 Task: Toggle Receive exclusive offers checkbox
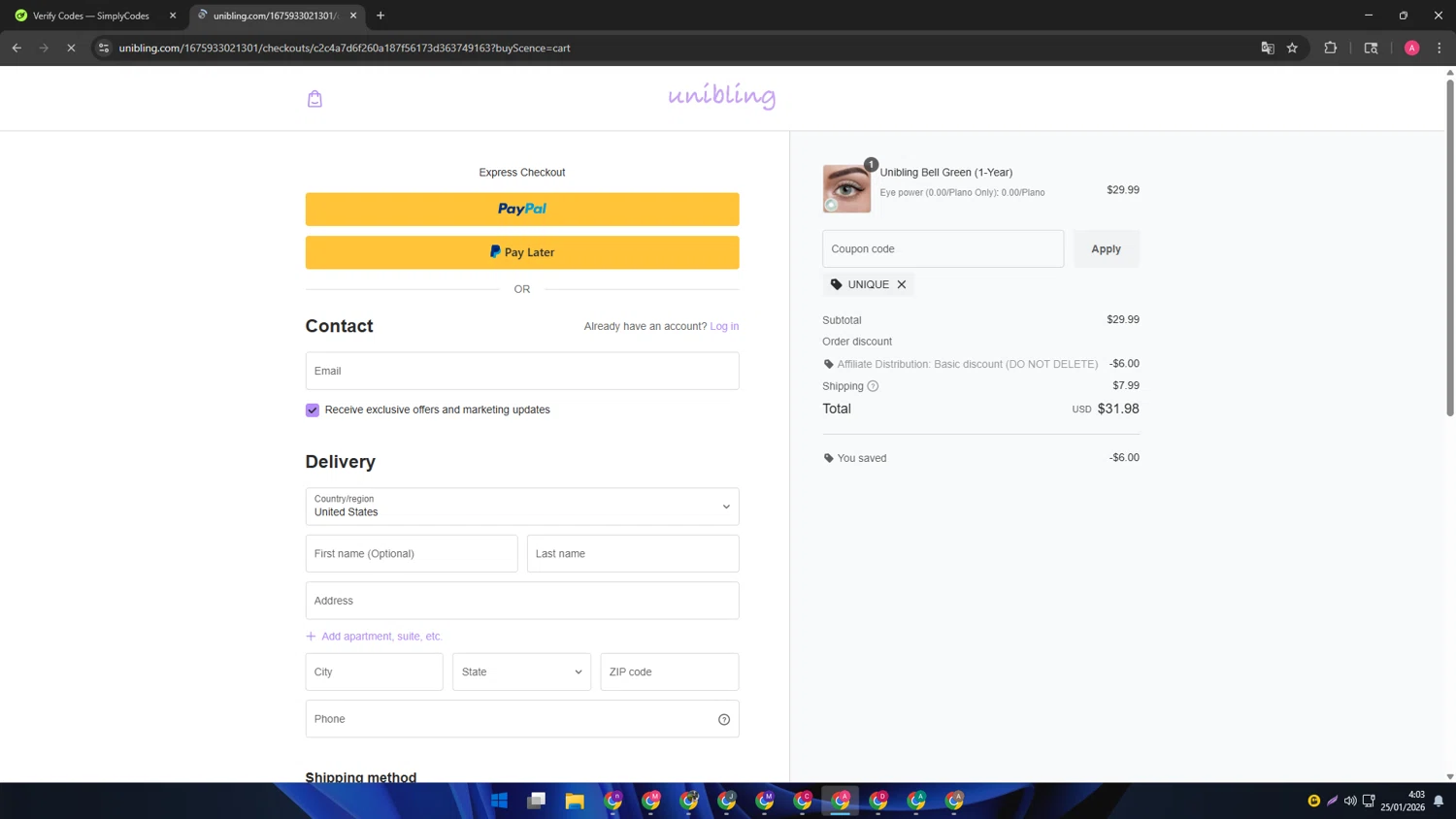pos(313,410)
